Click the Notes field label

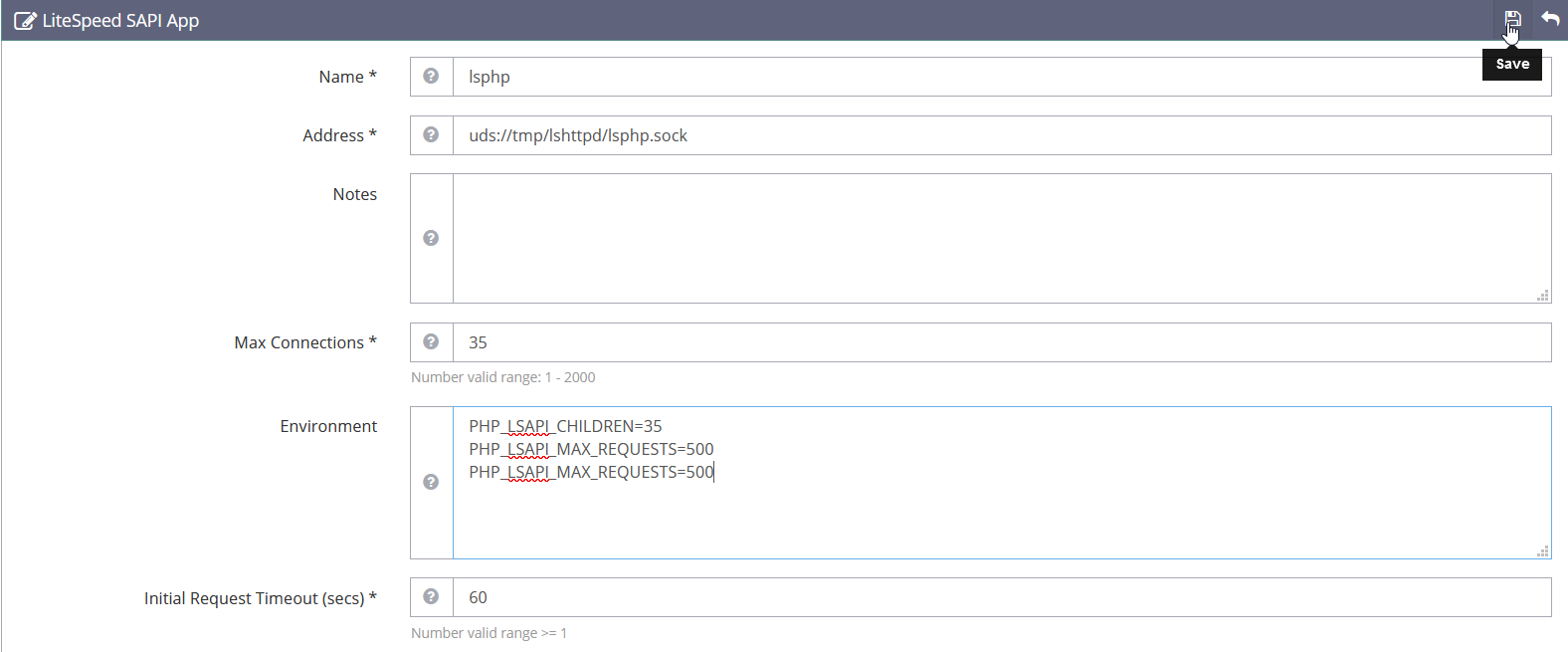pos(355,194)
